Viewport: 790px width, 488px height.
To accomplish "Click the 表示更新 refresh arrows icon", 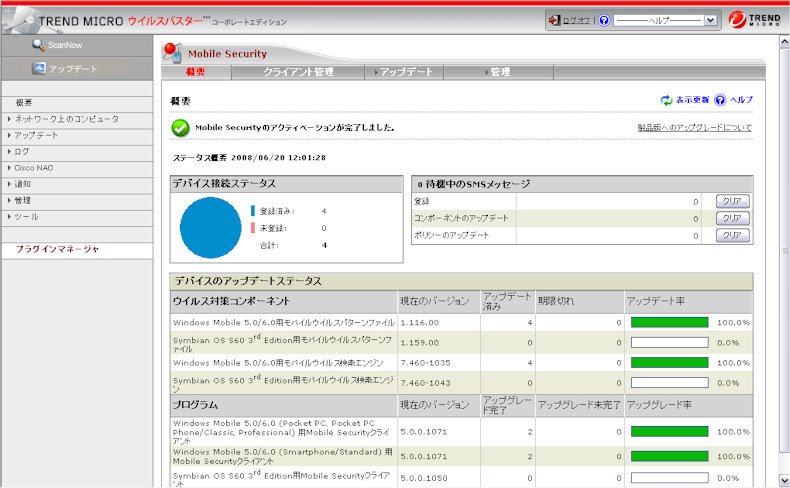I will point(667,100).
